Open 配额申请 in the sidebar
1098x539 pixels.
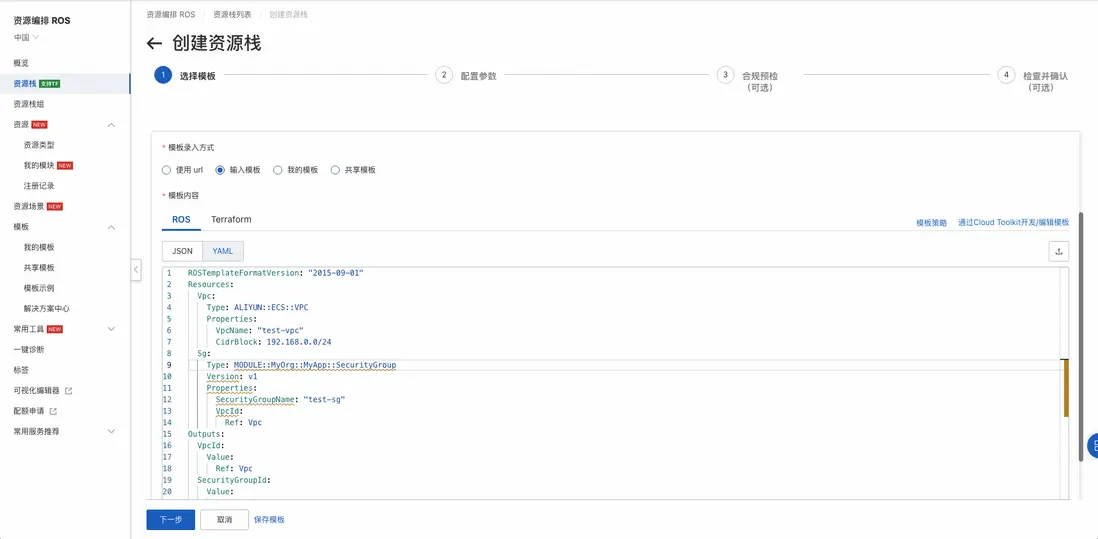pos(29,411)
